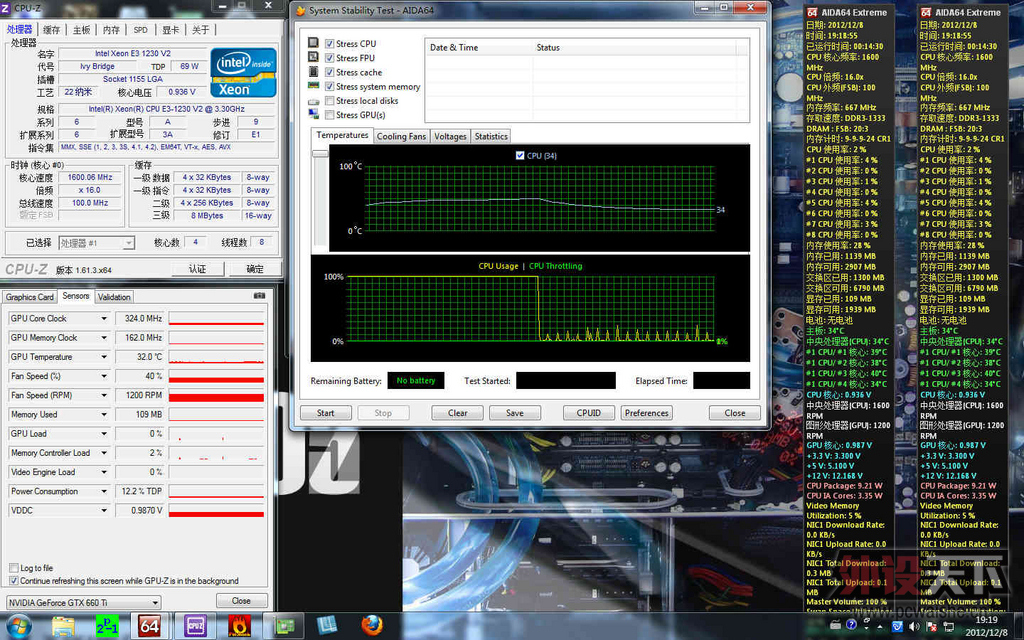Launch Firefox from the taskbar

(372, 625)
